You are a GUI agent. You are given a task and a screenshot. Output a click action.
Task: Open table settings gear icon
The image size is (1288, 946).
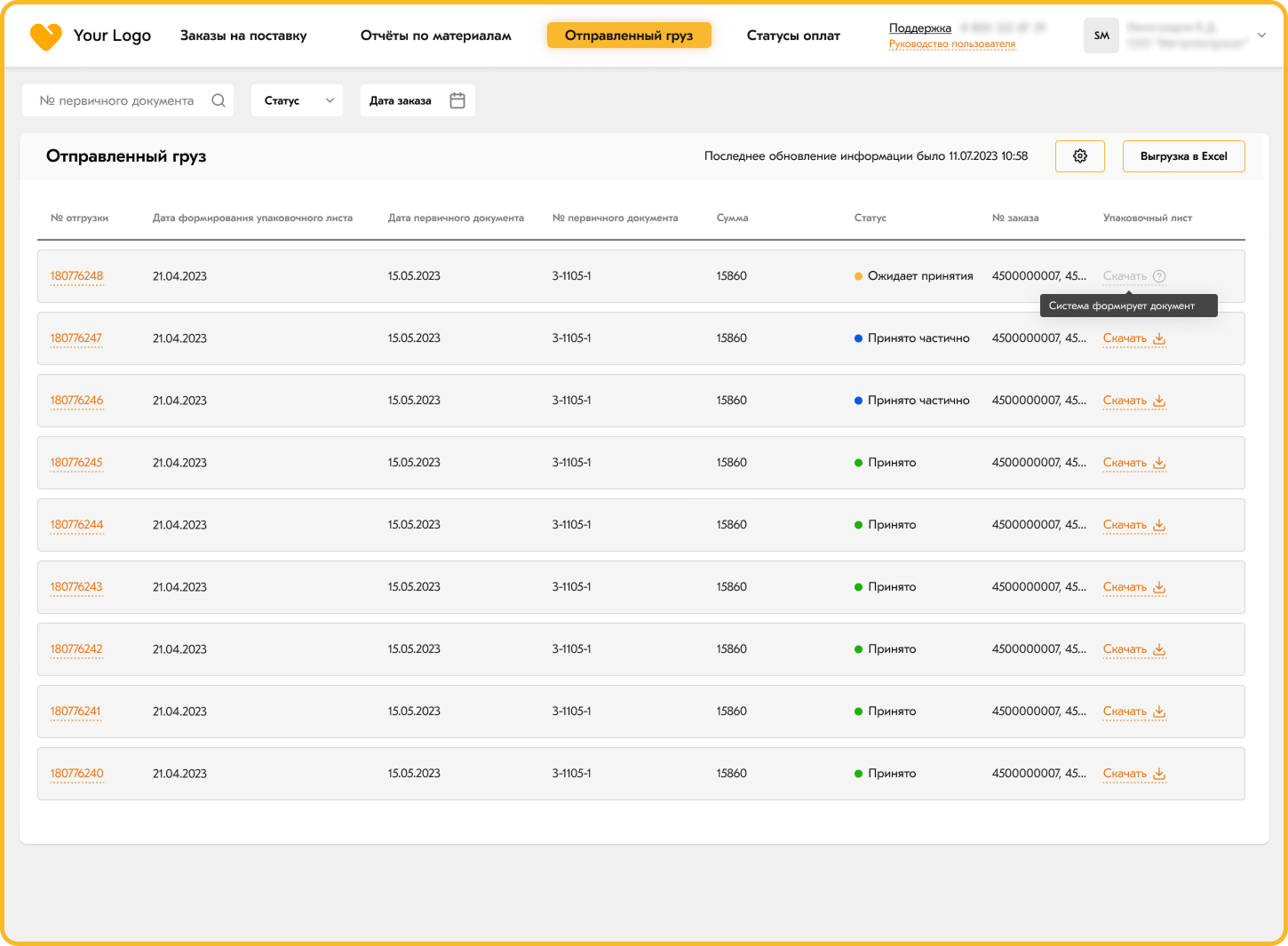click(1080, 156)
